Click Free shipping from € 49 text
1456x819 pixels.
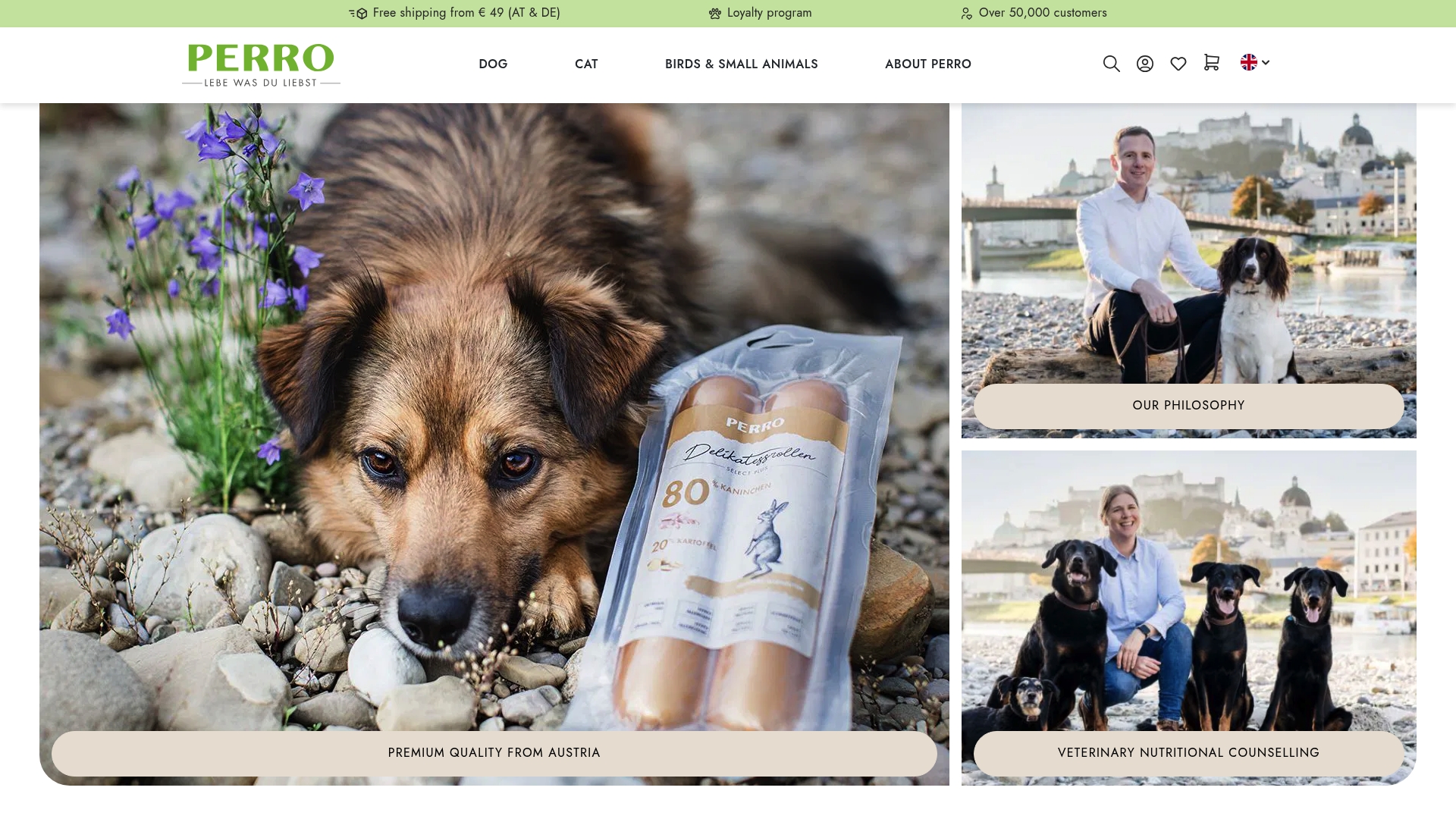[x=466, y=13]
